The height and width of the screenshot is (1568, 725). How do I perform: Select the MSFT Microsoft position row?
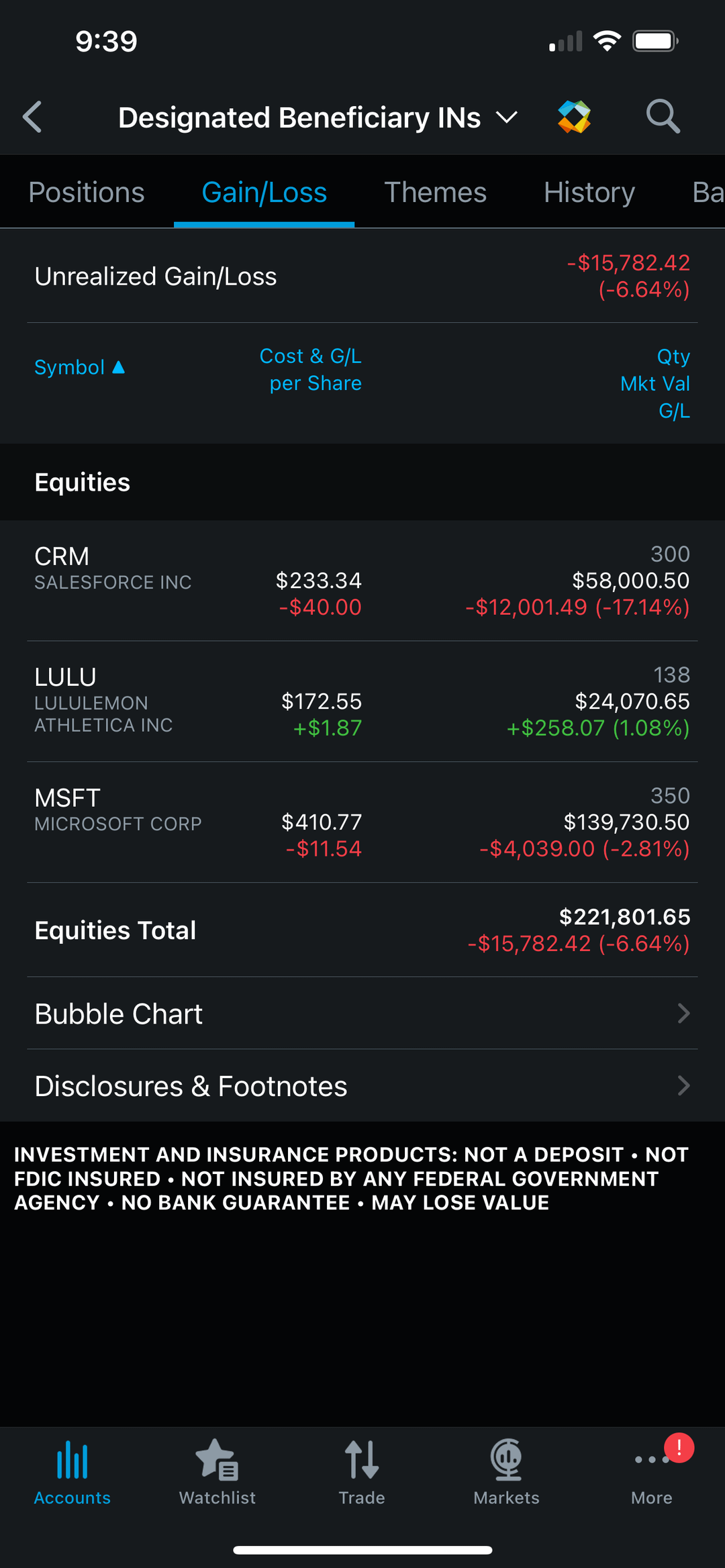[x=362, y=822]
